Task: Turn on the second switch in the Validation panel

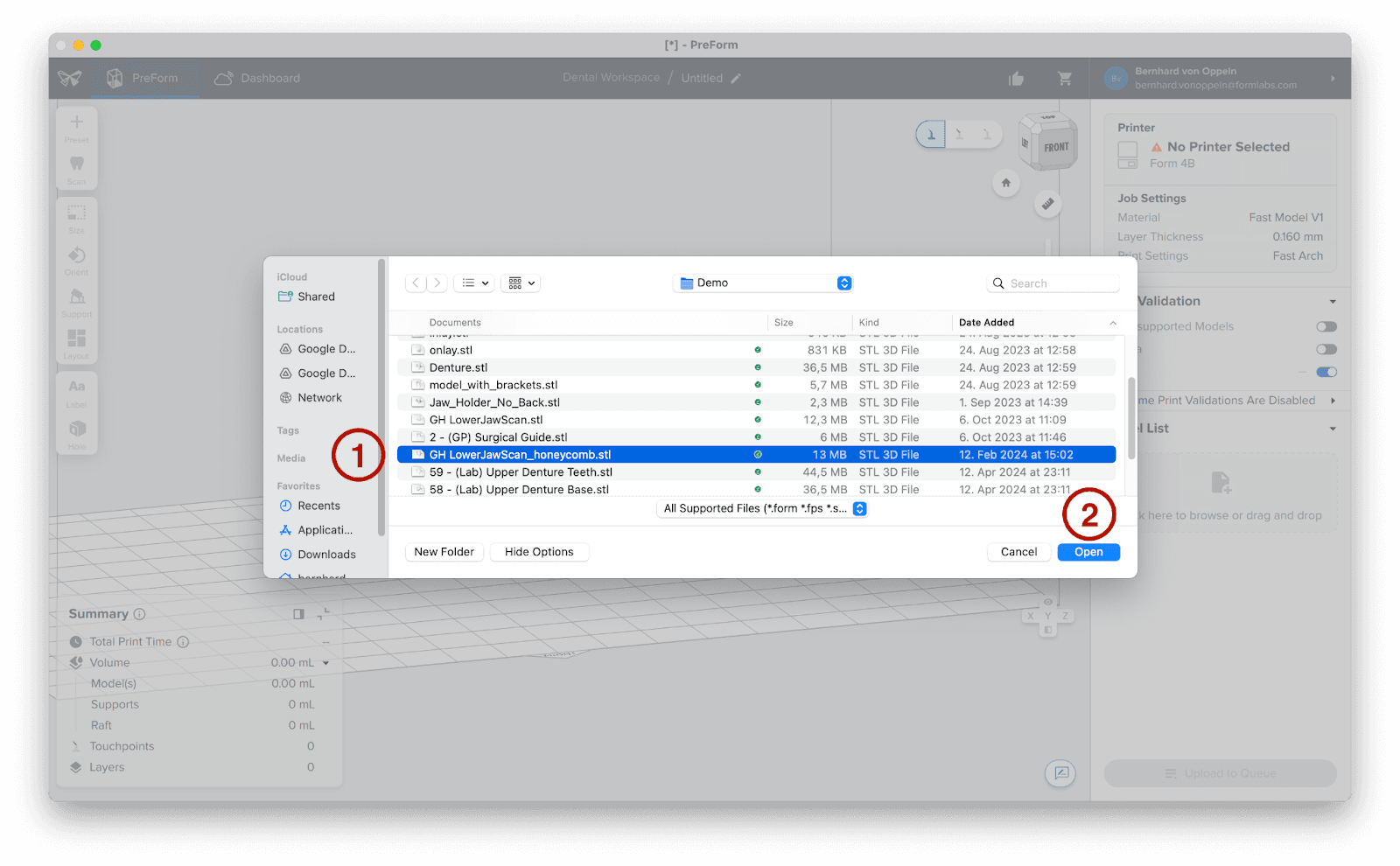Action: click(1326, 348)
